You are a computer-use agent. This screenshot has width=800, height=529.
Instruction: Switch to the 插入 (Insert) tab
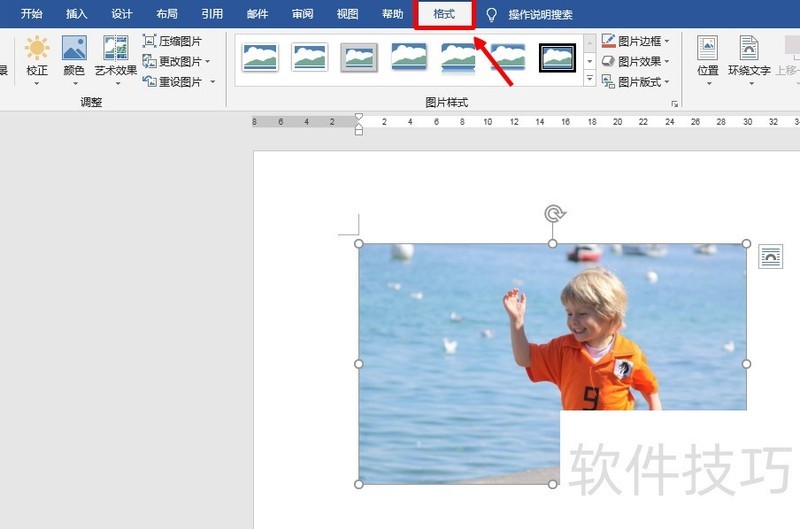(76, 14)
